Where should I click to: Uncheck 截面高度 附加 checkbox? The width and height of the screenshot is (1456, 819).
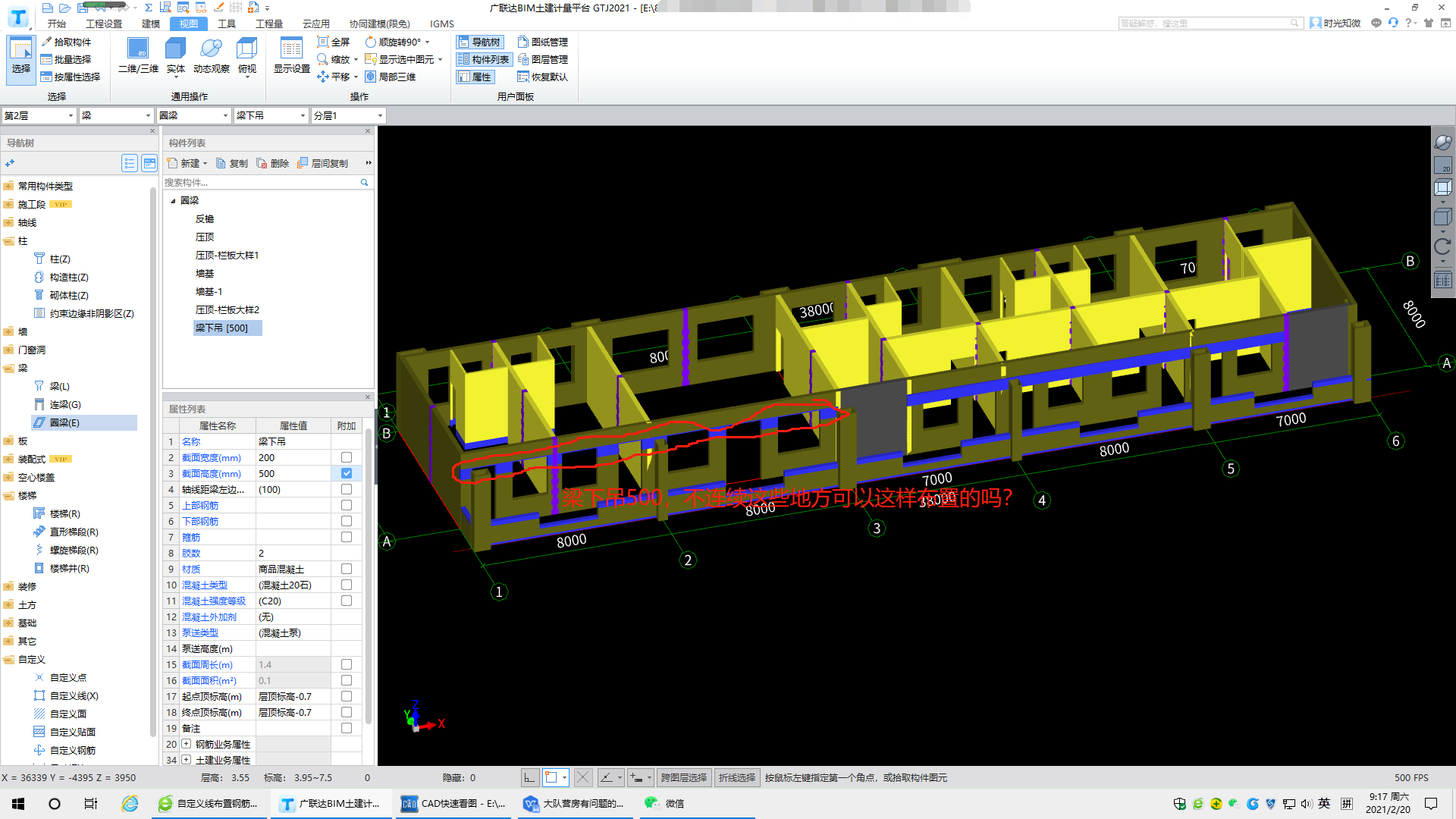point(347,473)
